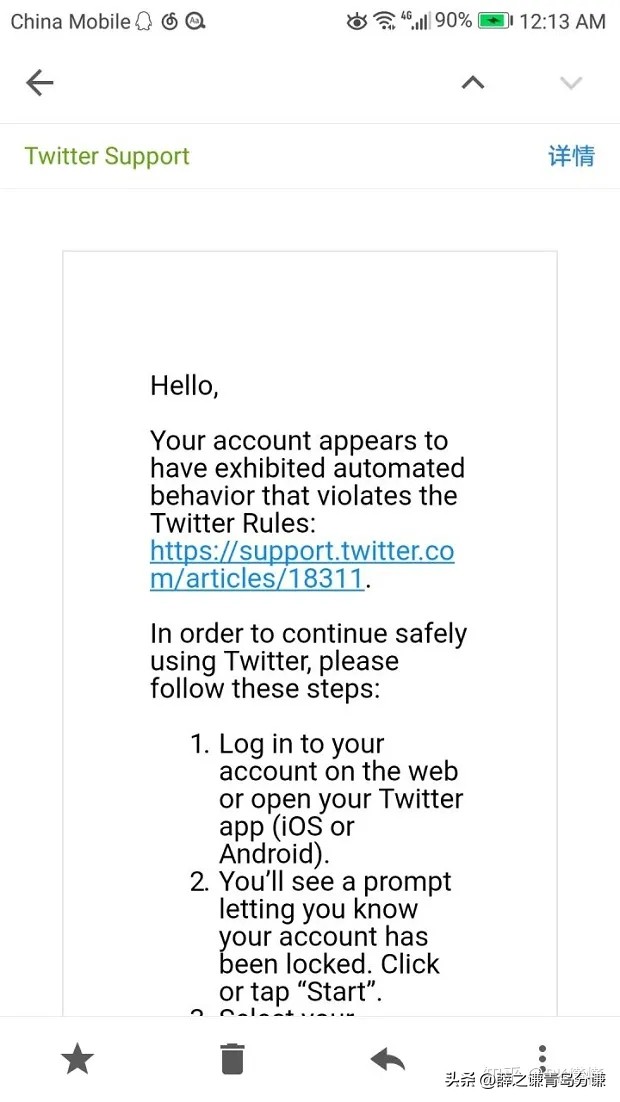Tap the bell notification icon
Viewport: 620px width, 1102px height.
[144, 20]
